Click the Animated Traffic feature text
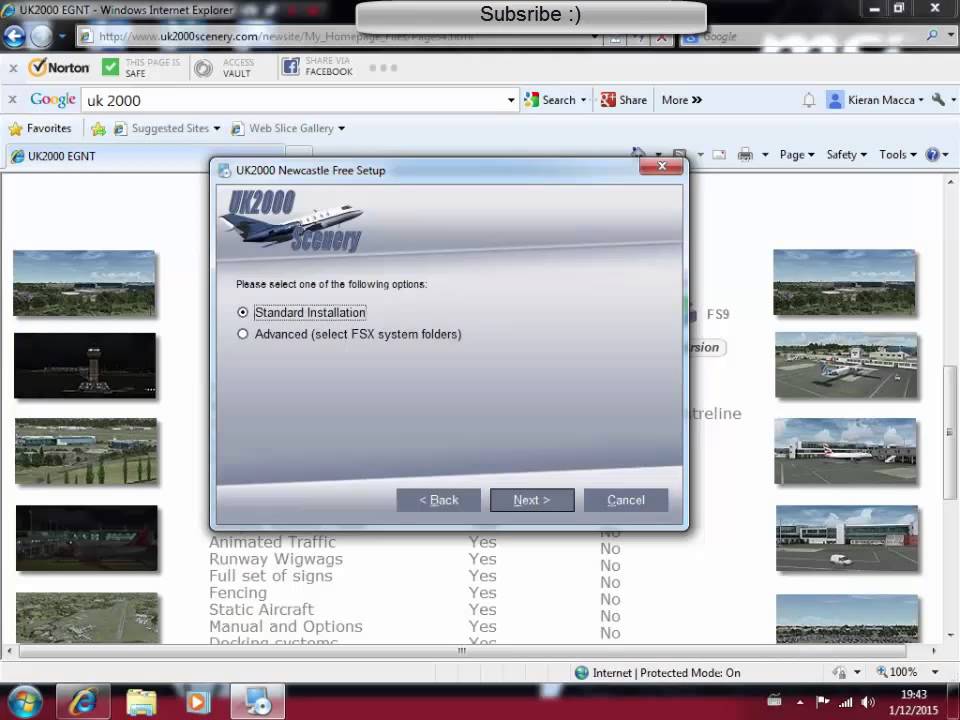Viewport: 960px width, 720px height. (x=272, y=542)
